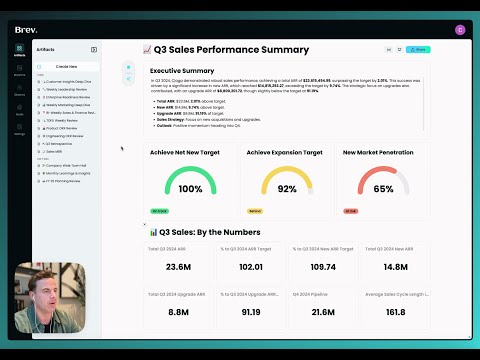
Task: Click the red At Risk badge under 65% gauge
Action: (351, 211)
